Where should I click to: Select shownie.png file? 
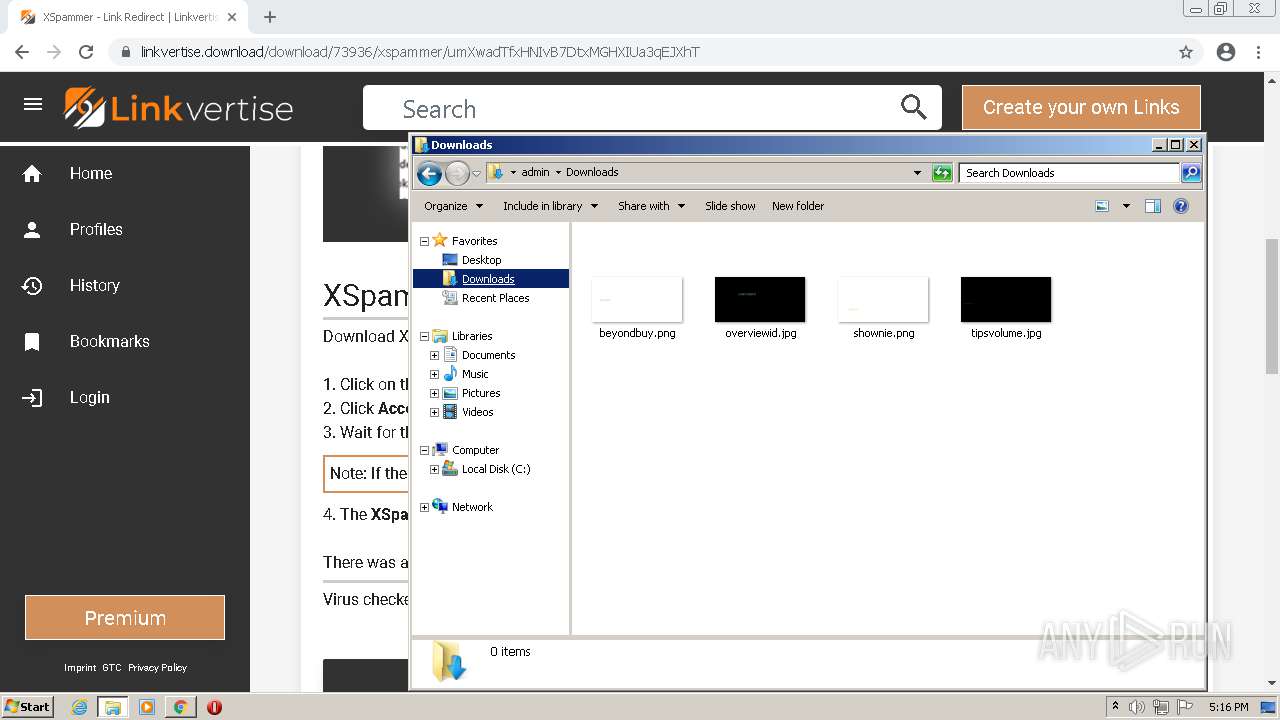[x=884, y=308]
